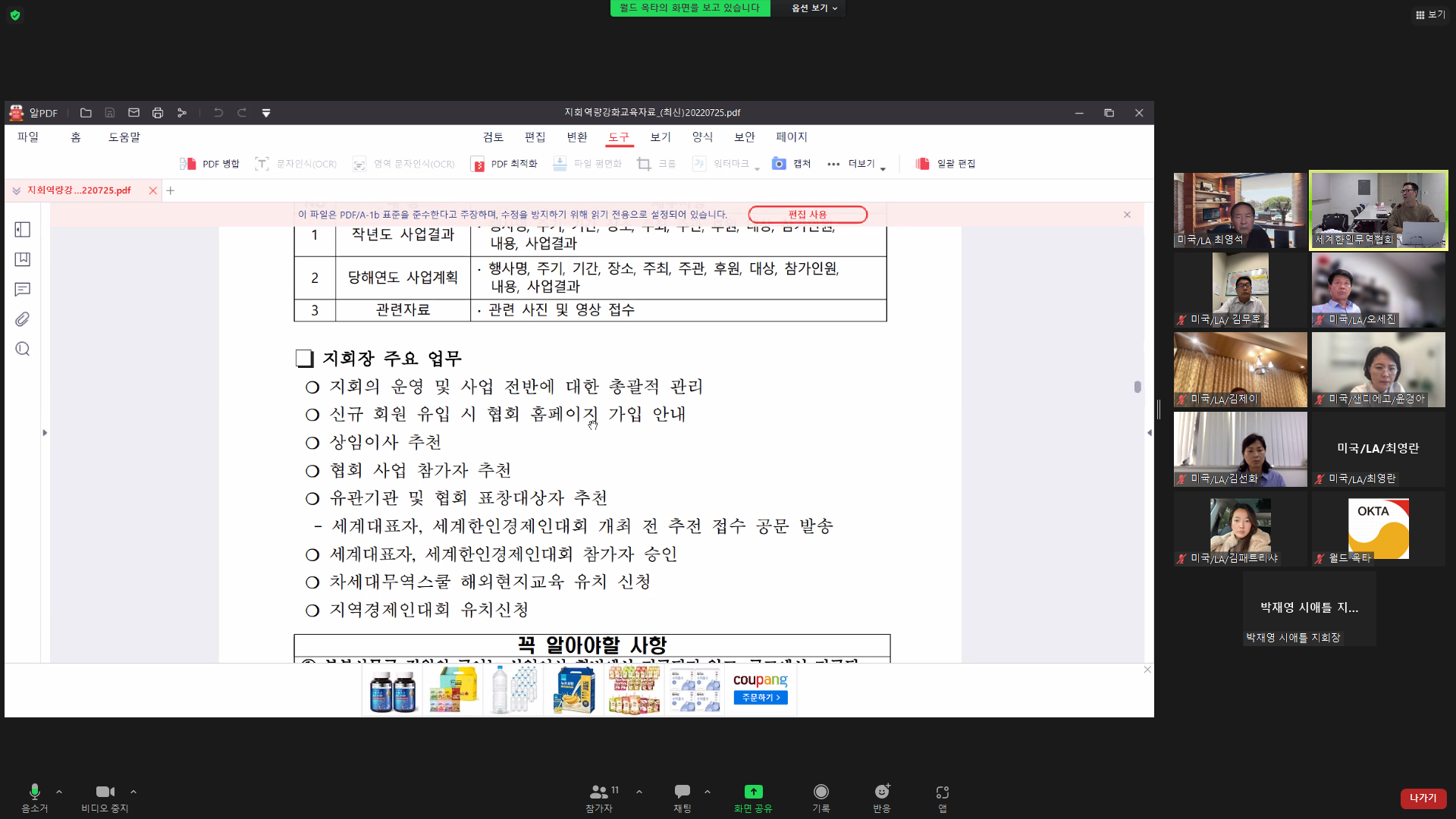Open the 파일 menu
The image size is (1456, 819).
[x=28, y=136]
